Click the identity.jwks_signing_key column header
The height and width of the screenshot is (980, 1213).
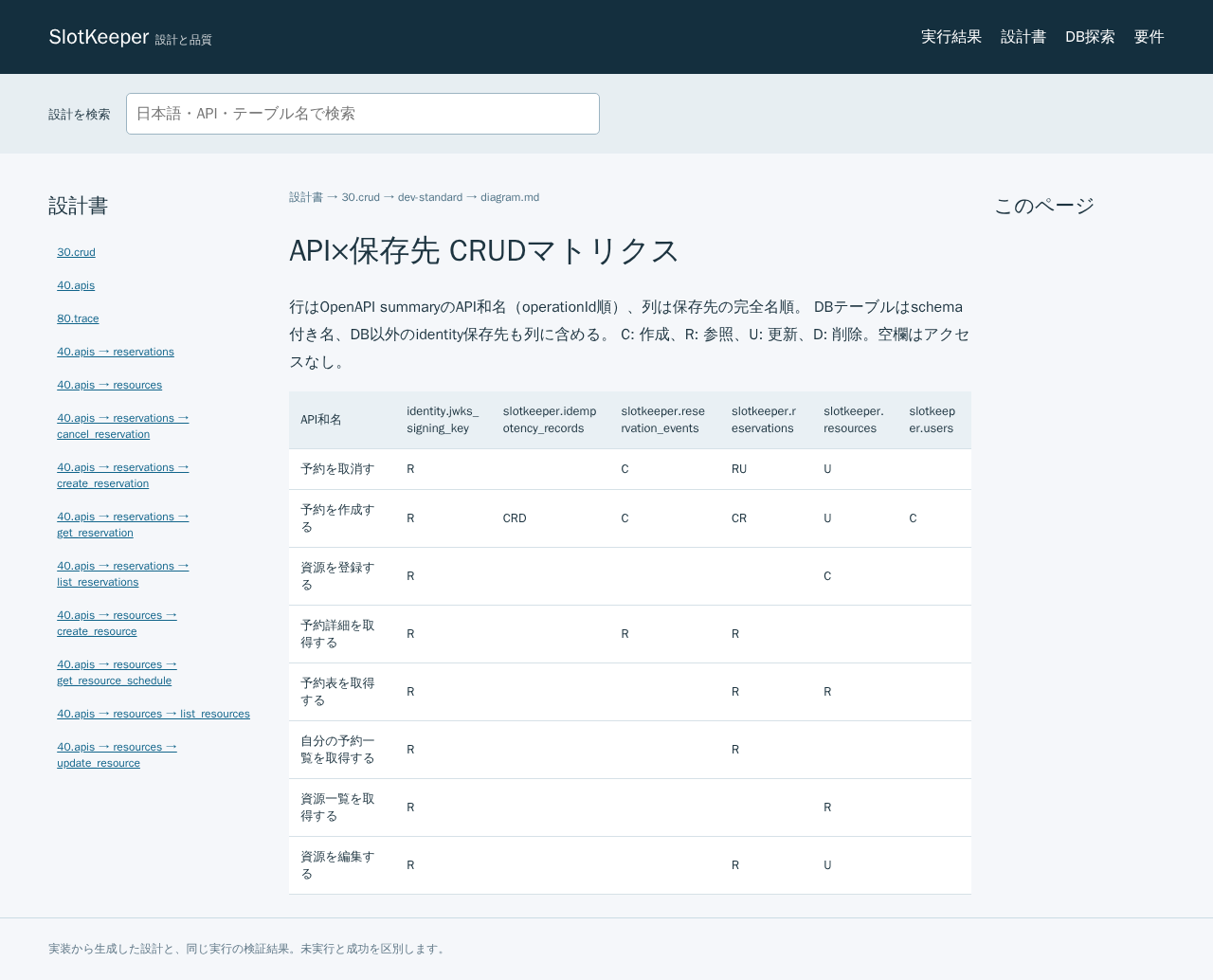point(443,420)
